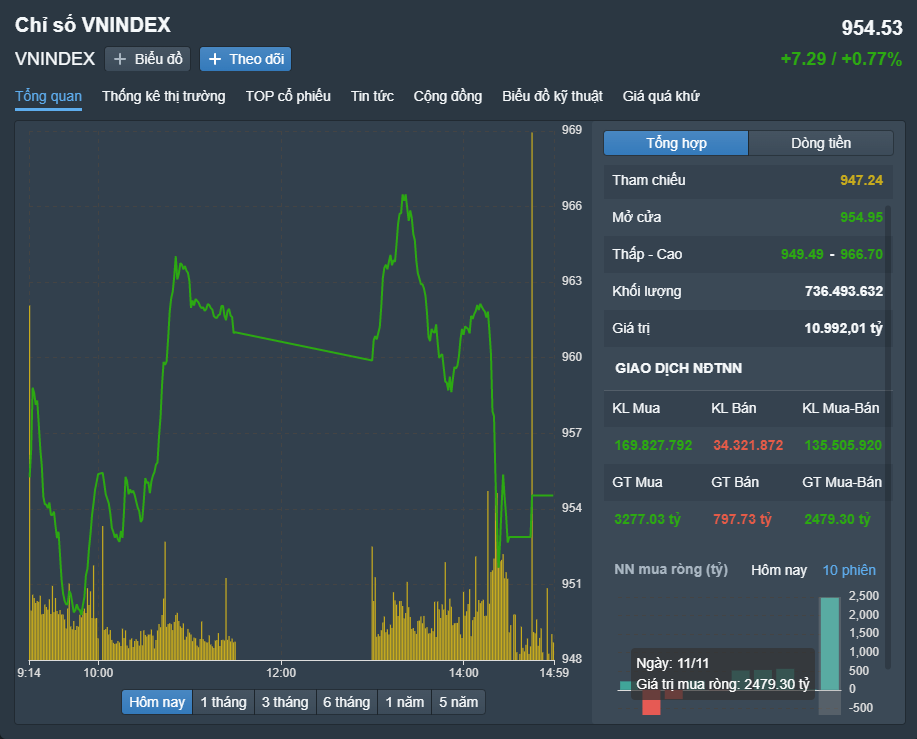Image resolution: width=917 pixels, height=739 pixels.
Task: Click the Mở cửa value 954.95
Action: (861, 217)
